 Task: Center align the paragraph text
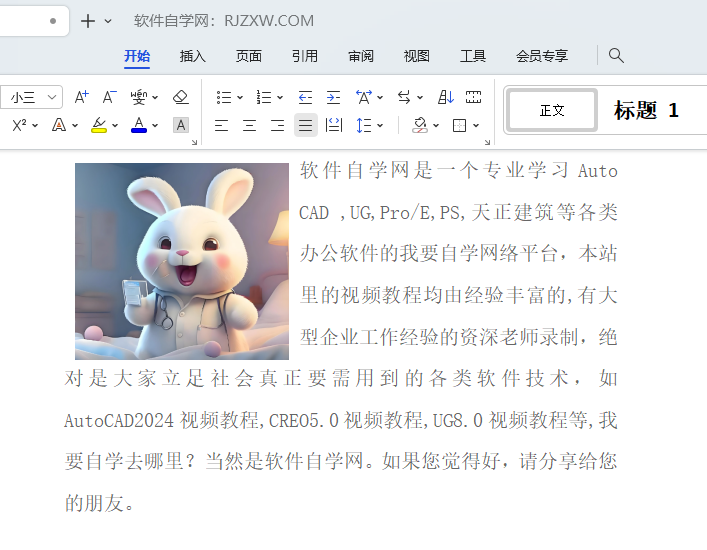pyautogui.click(x=249, y=125)
